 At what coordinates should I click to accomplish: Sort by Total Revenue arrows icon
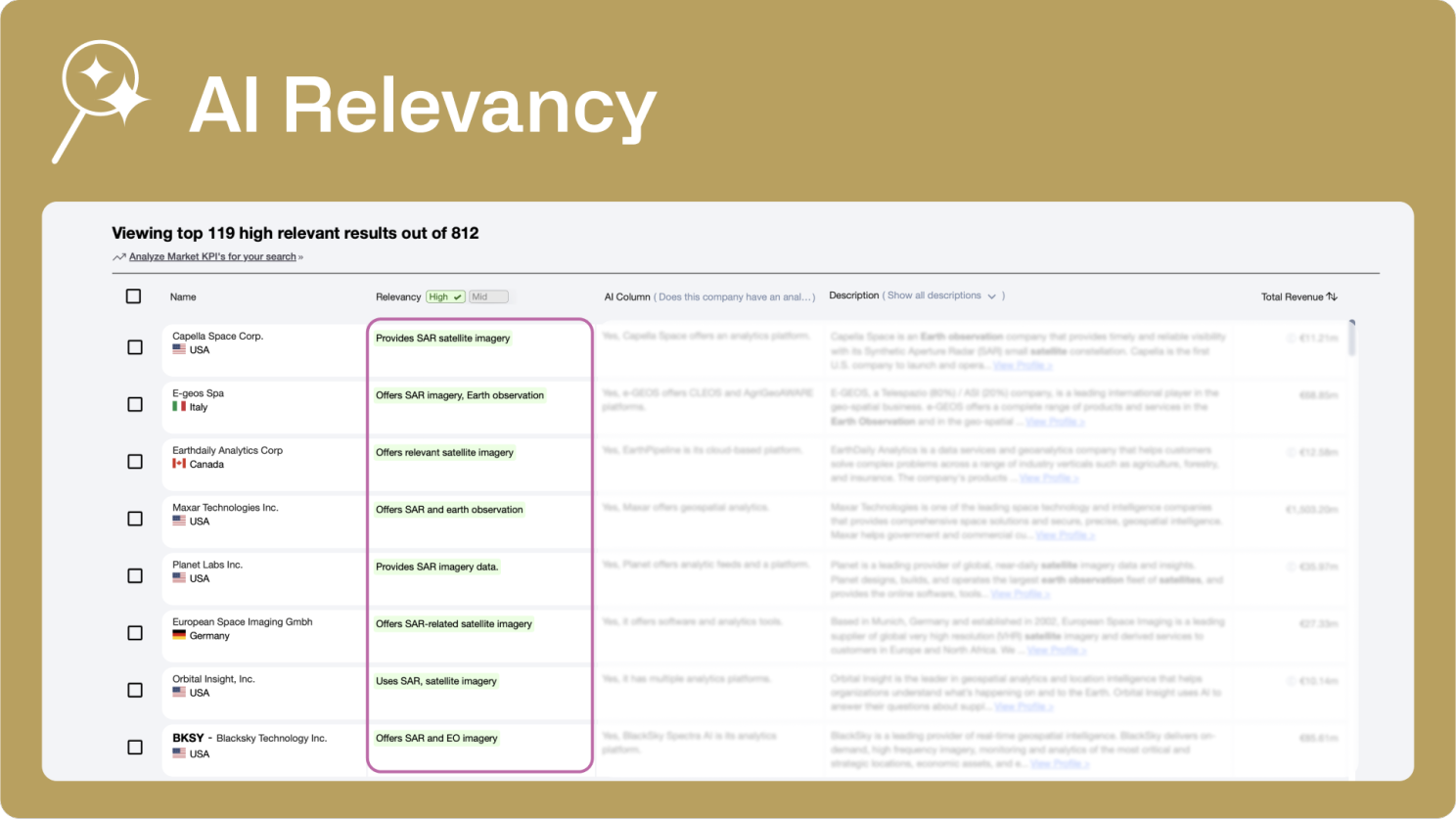1332,296
